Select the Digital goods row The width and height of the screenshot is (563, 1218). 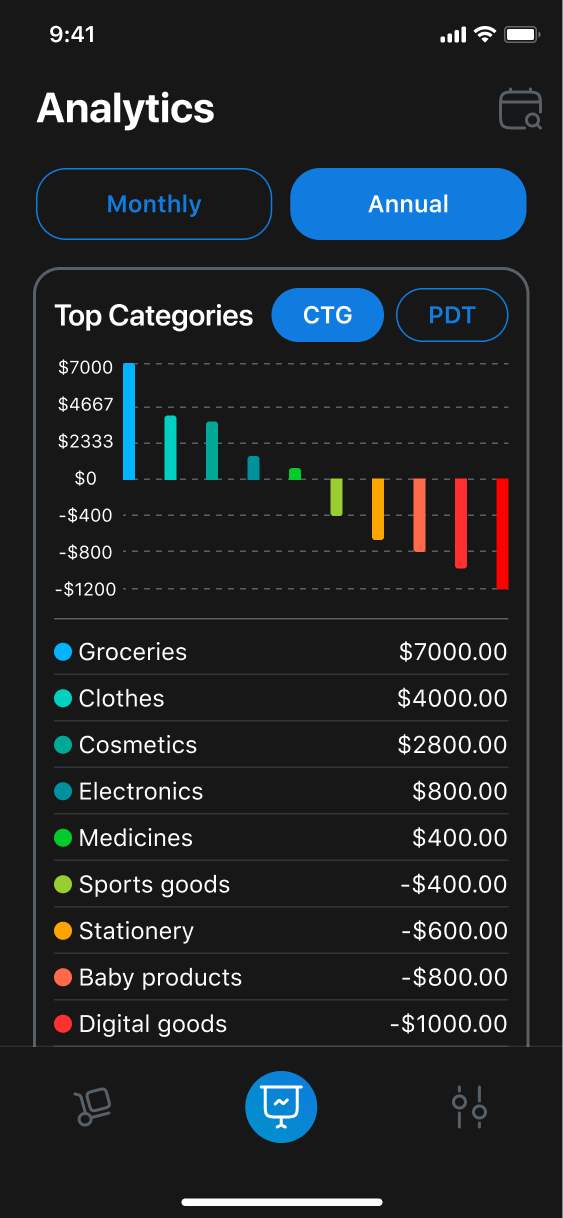(x=281, y=1024)
